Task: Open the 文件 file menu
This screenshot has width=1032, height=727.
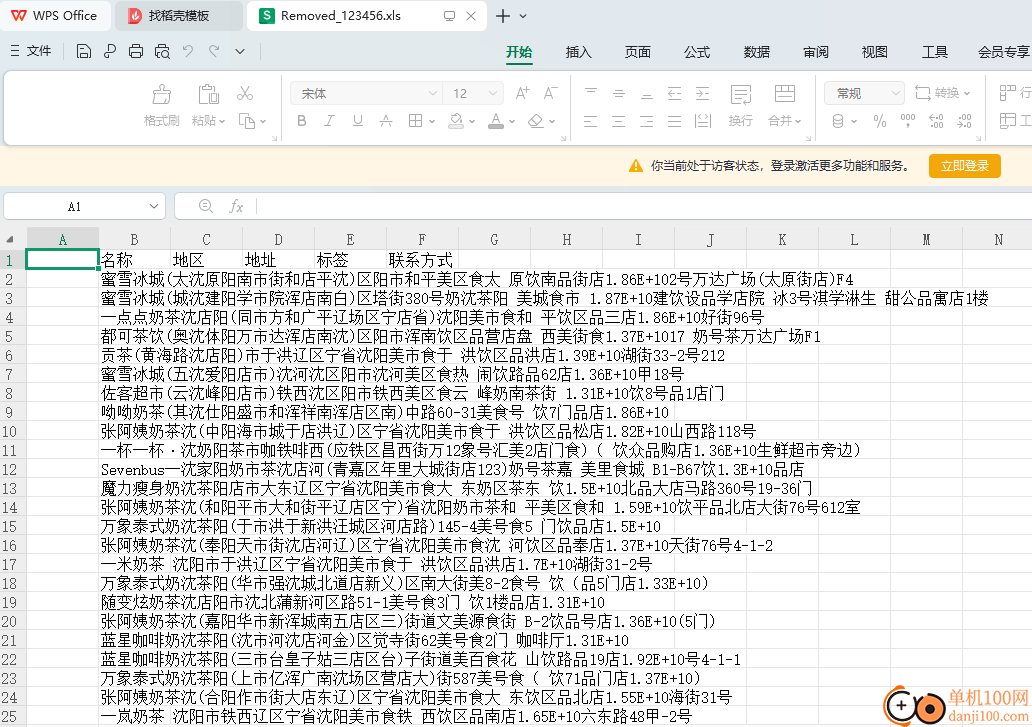Action: click(31, 51)
